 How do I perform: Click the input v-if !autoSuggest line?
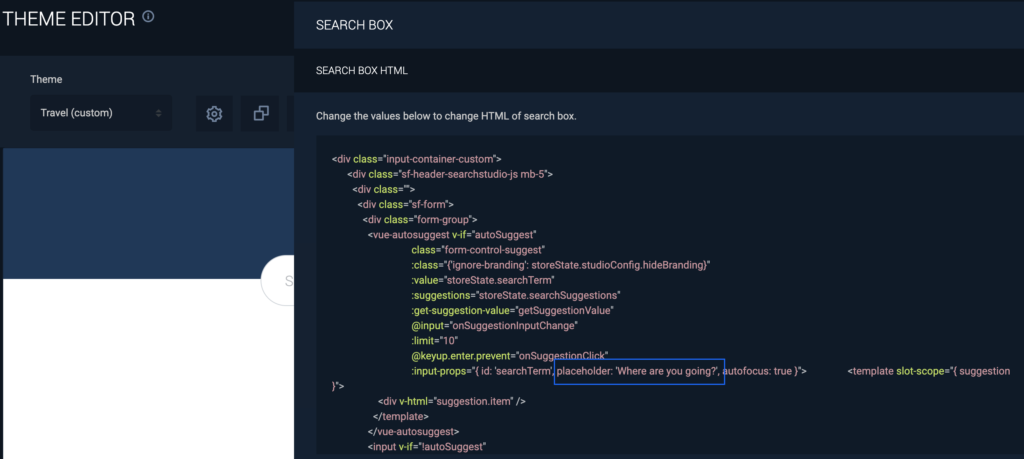point(428,447)
